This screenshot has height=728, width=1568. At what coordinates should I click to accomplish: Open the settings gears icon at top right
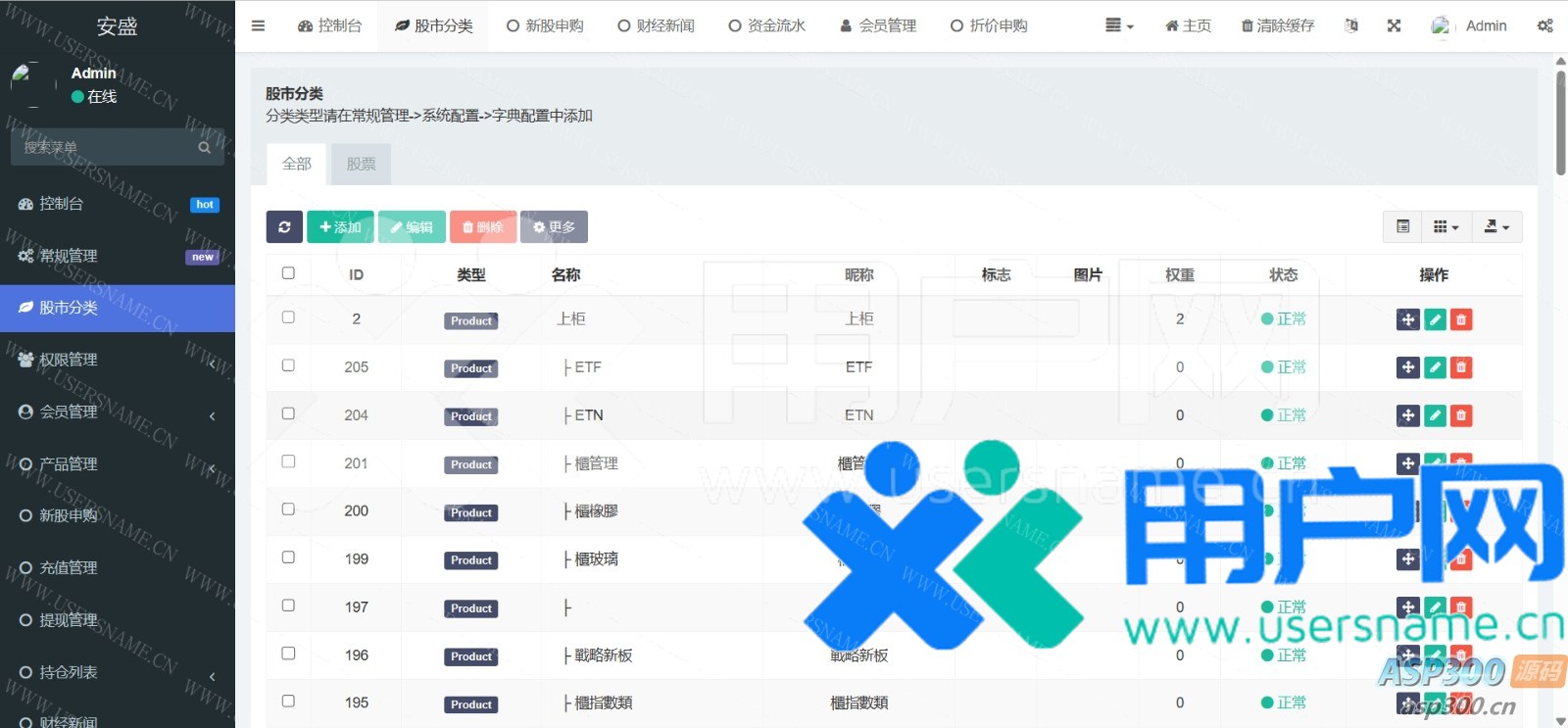coord(1544,25)
